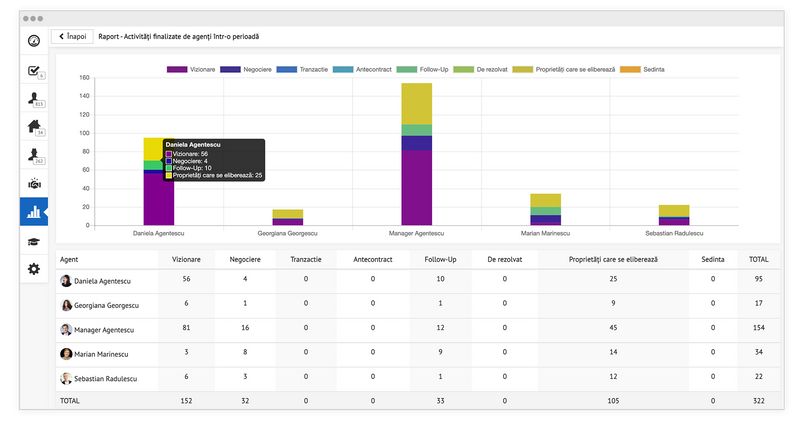Click Georgiana Georgescu's avatar photo
Image resolution: width=804 pixels, height=448 pixels.
coord(66,305)
